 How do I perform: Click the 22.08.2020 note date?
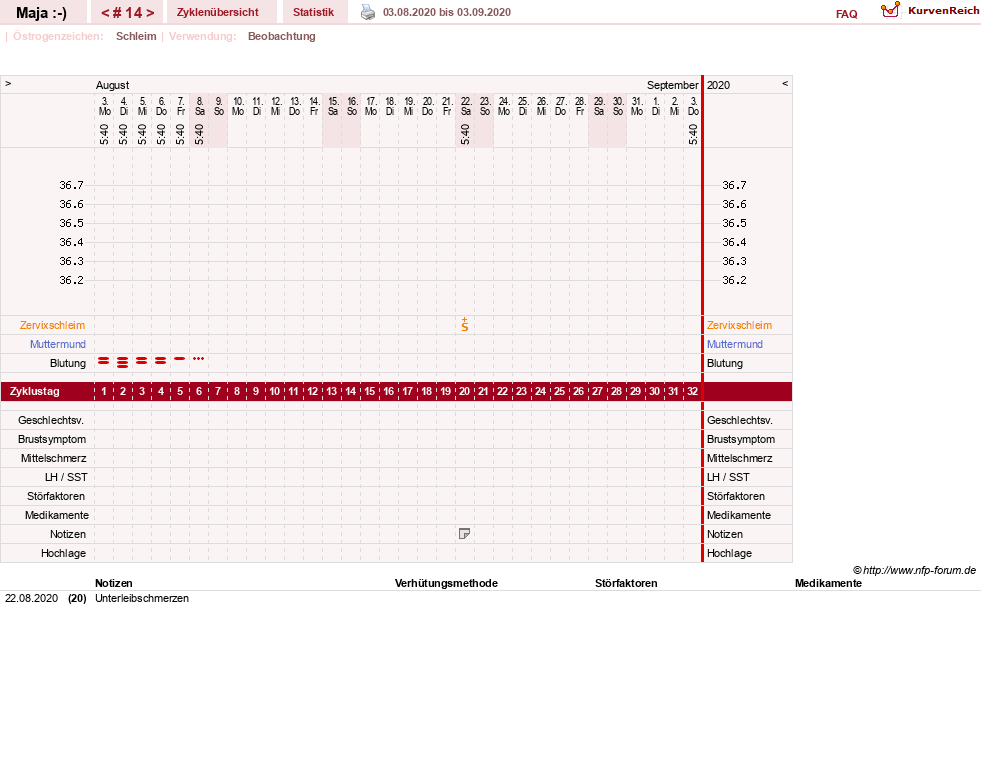(x=31, y=598)
